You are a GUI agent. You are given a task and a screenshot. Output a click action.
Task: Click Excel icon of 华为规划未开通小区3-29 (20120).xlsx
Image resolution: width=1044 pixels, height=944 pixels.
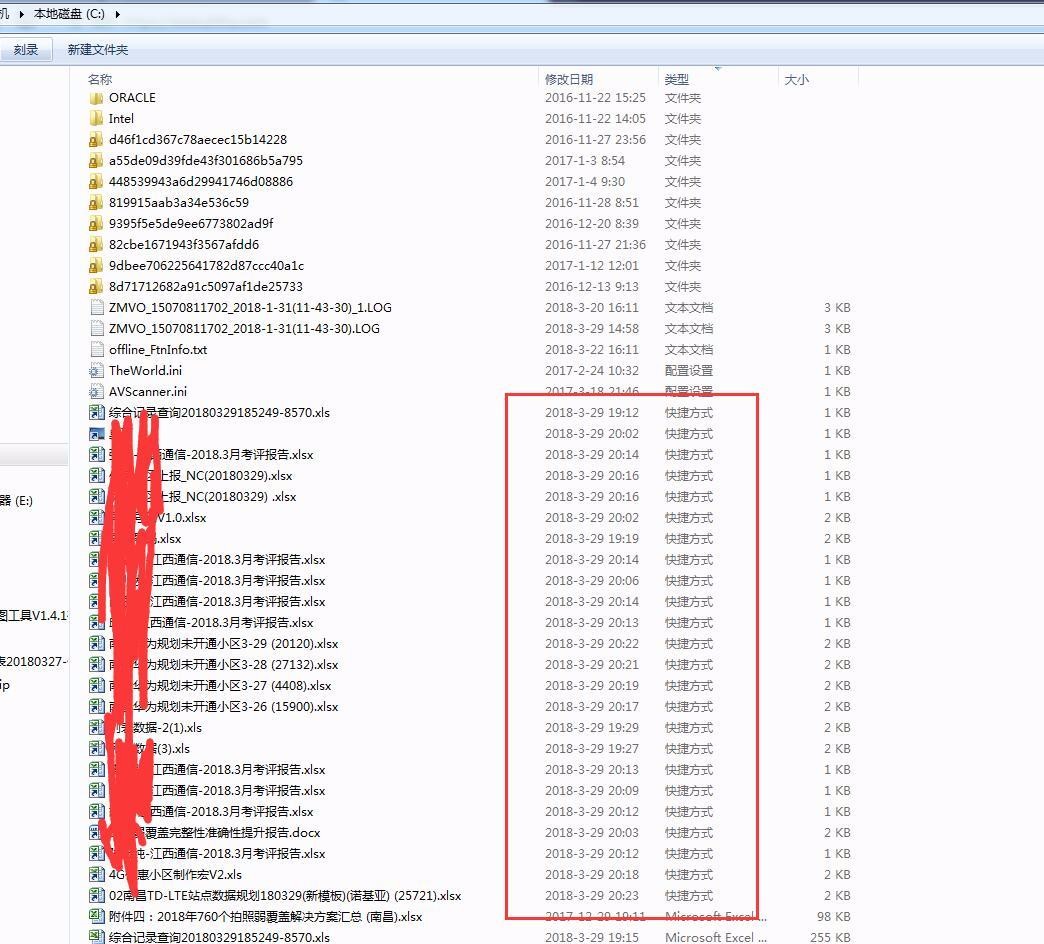click(97, 644)
